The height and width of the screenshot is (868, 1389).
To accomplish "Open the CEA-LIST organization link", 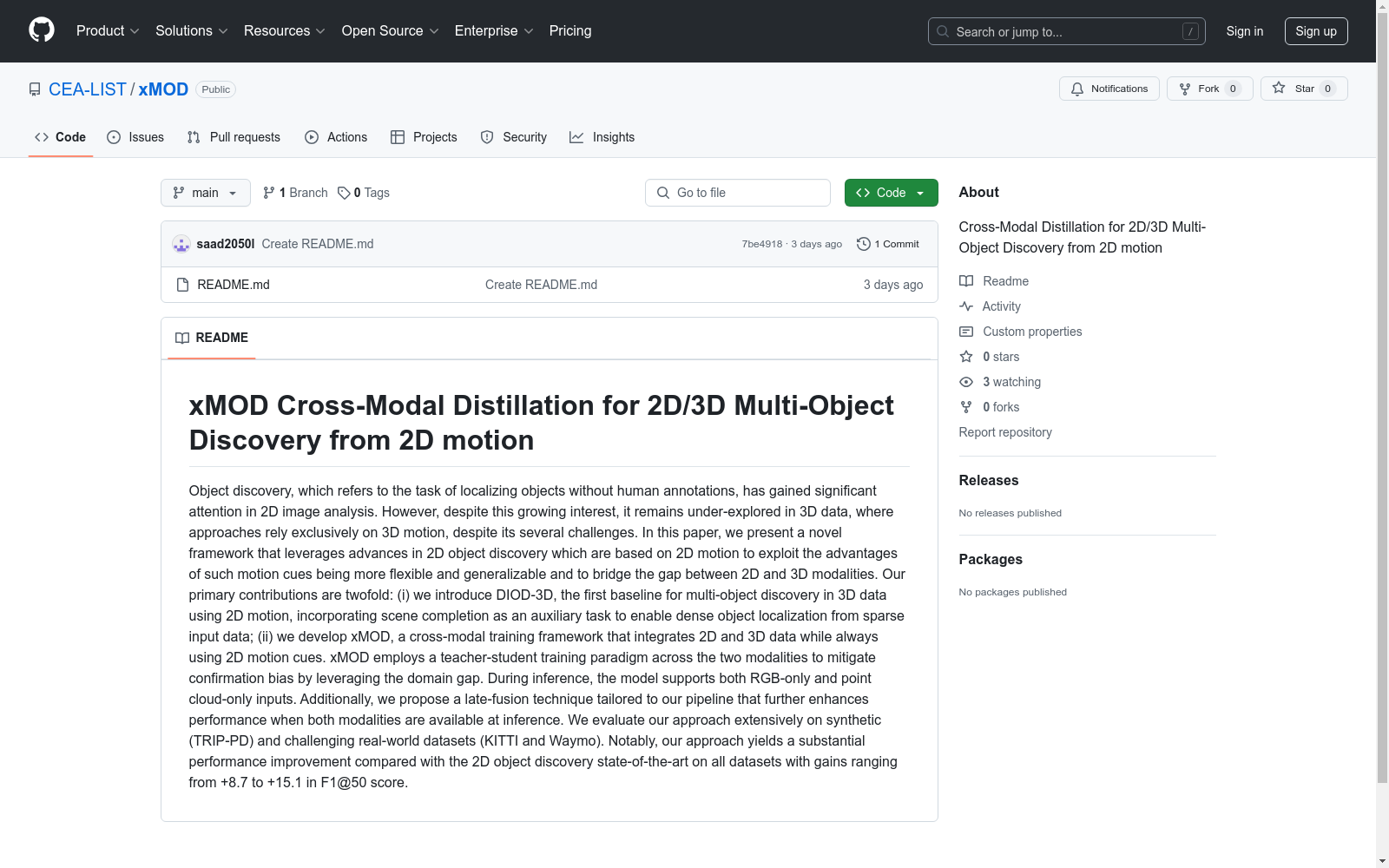I will [88, 89].
